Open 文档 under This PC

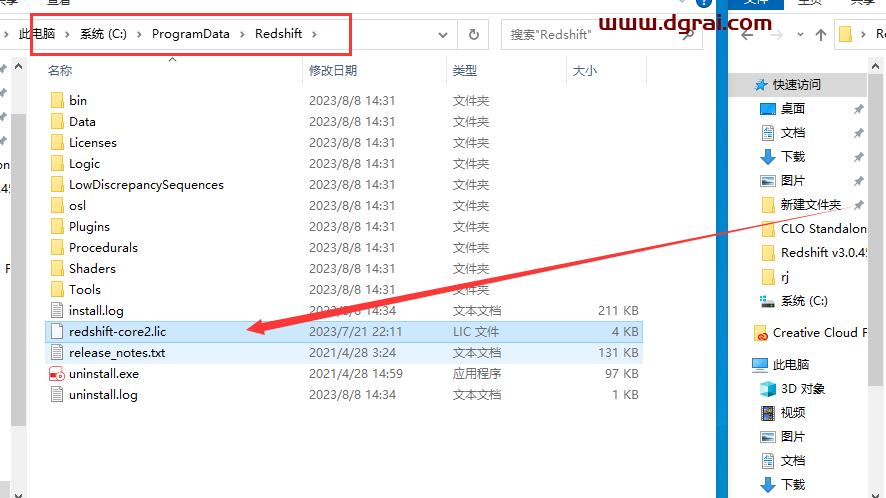pyautogui.click(x=793, y=461)
